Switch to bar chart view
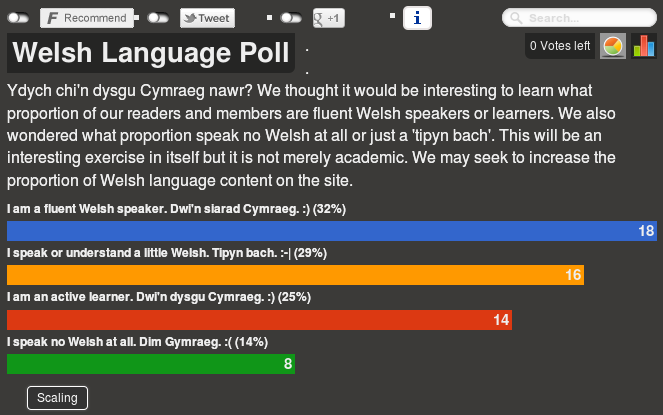Image resolution: width=663 pixels, height=415 pixels. (x=644, y=46)
